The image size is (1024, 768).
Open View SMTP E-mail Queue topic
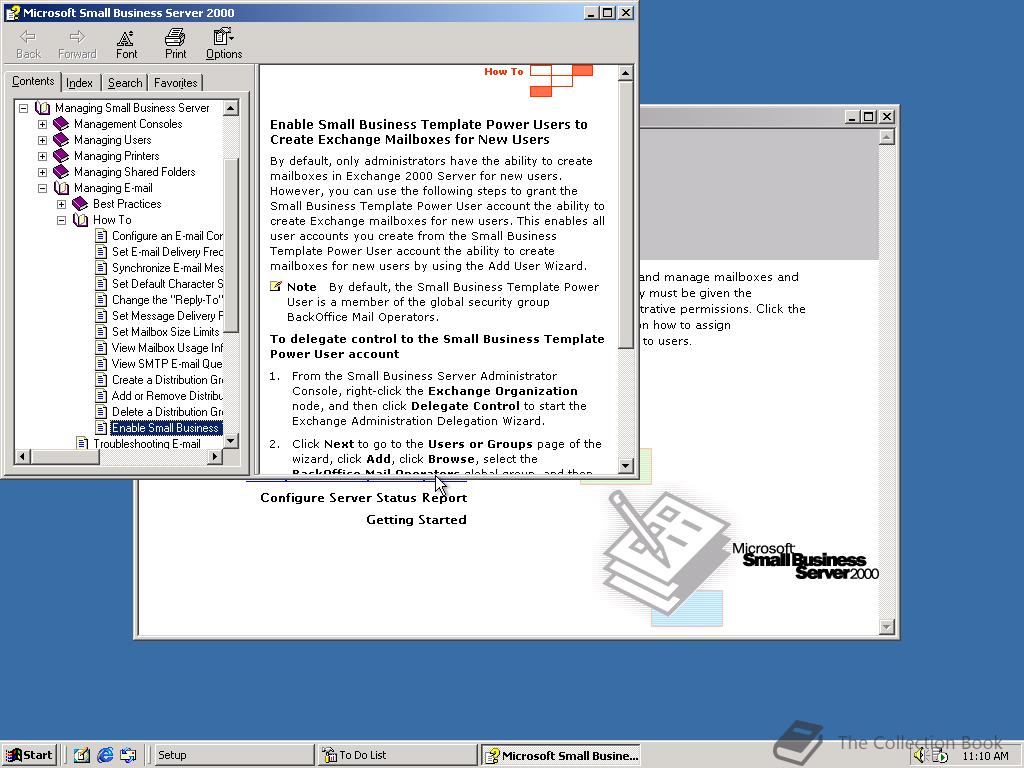pyautogui.click(x=167, y=364)
